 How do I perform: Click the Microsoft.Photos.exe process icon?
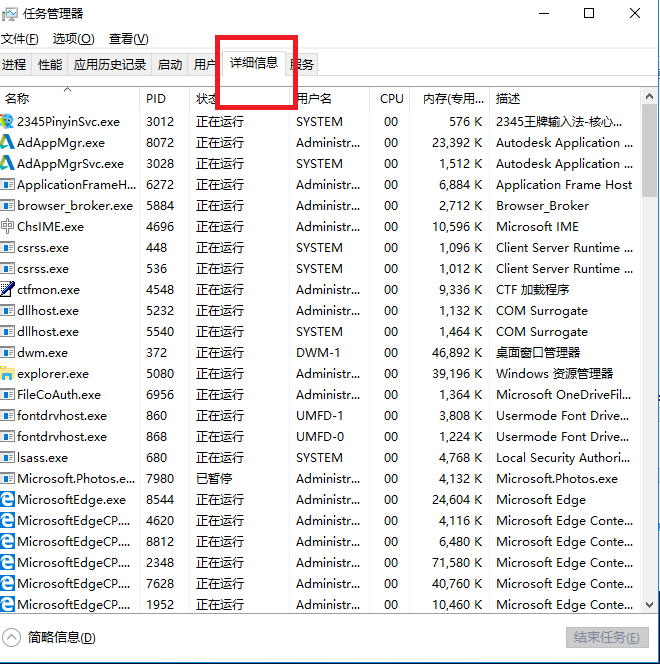(7, 479)
